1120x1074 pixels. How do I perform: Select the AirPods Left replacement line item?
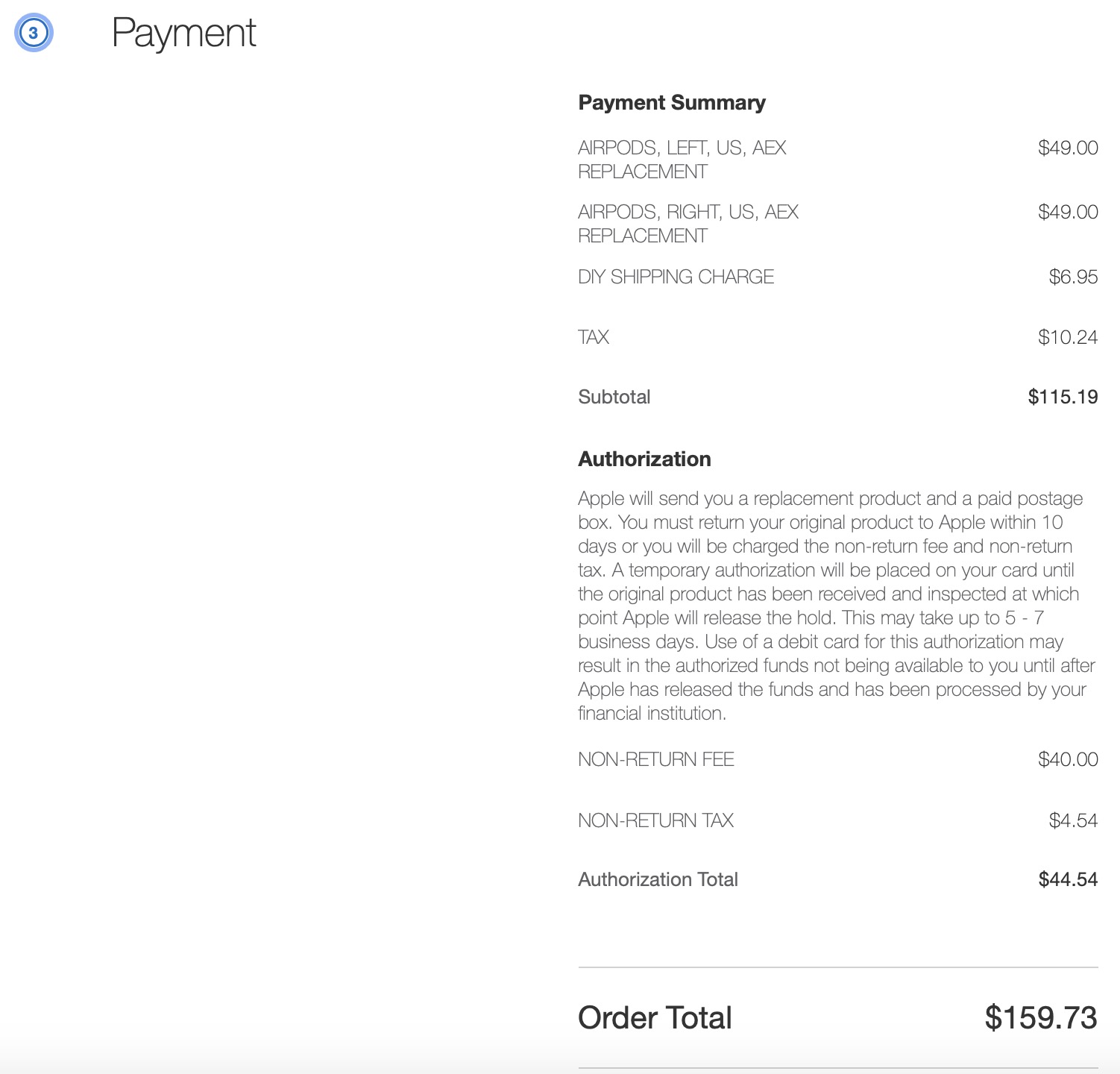[682, 160]
